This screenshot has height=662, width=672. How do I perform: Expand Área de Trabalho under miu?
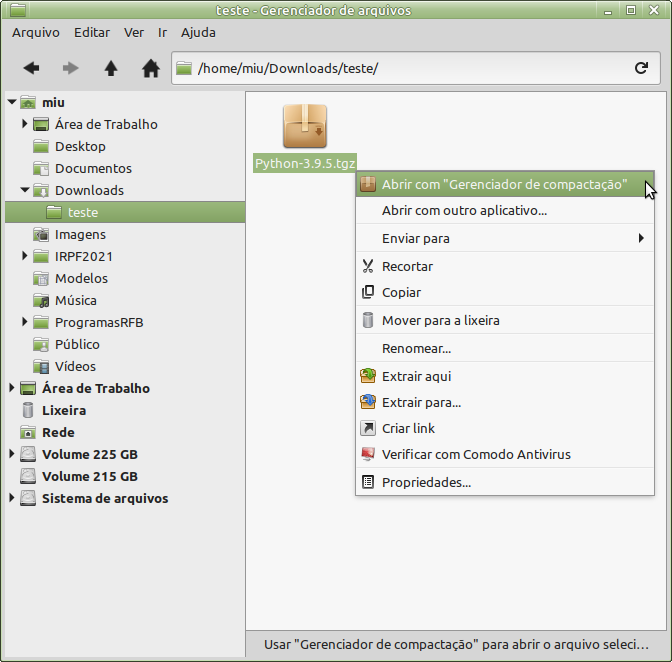pos(24,124)
